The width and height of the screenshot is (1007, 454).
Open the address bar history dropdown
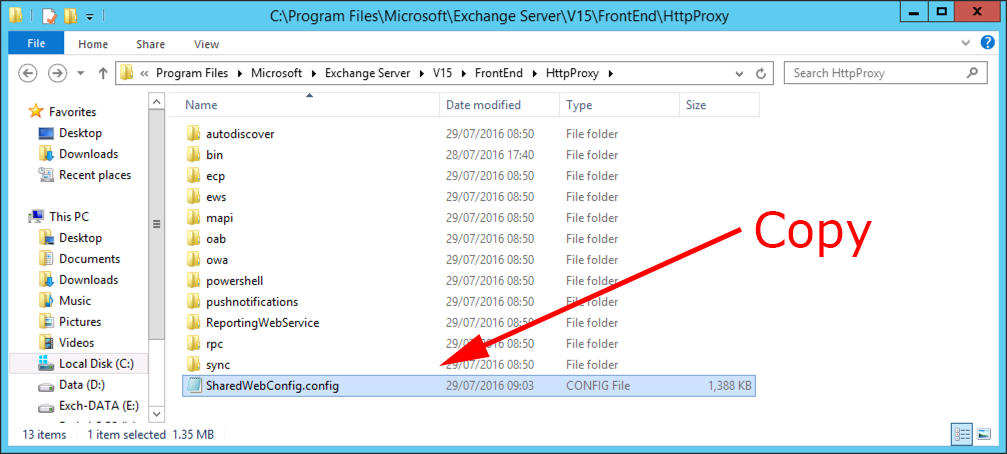coord(739,73)
